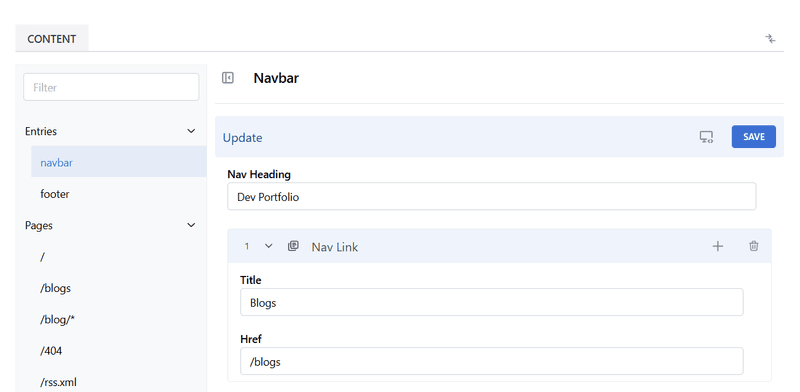The height and width of the screenshot is (392, 800).
Task: Click the Href input with /blogs
Action: tap(491, 361)
